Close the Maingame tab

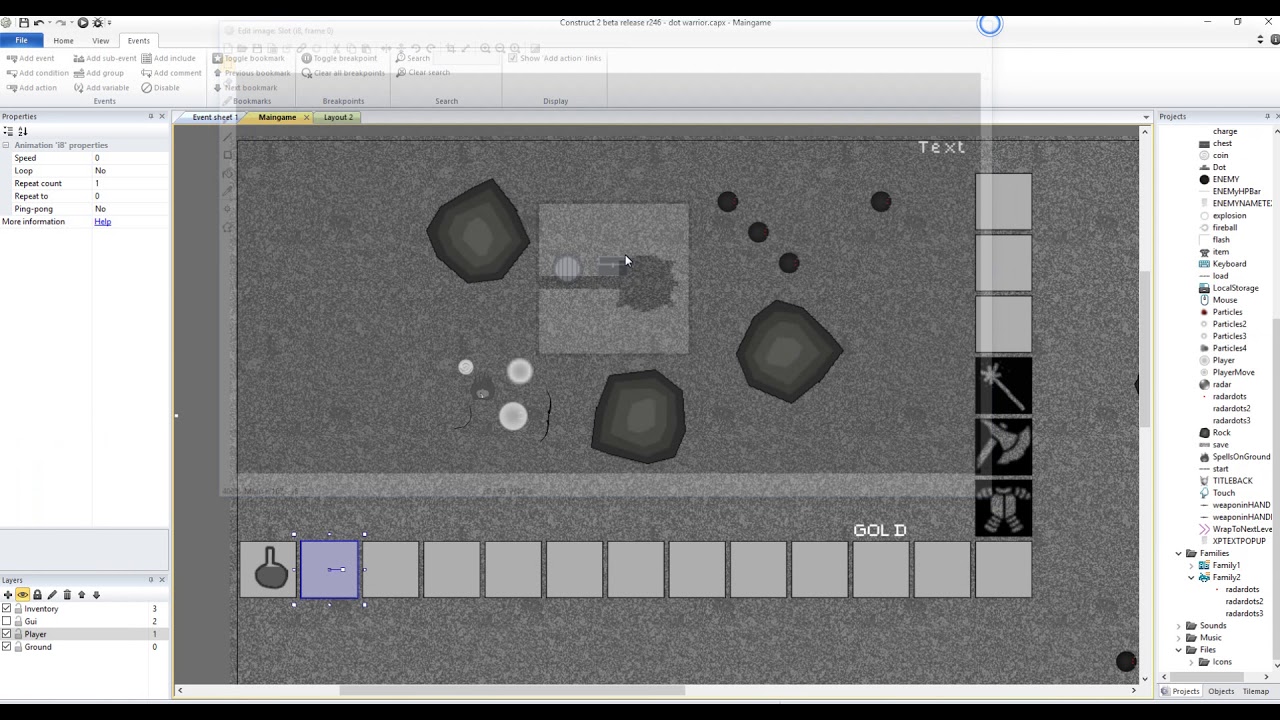pos(306,118)
